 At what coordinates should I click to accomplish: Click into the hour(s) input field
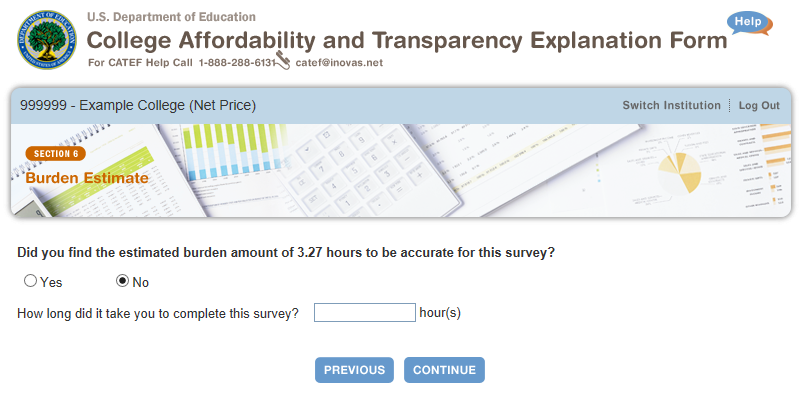(364, 313)
